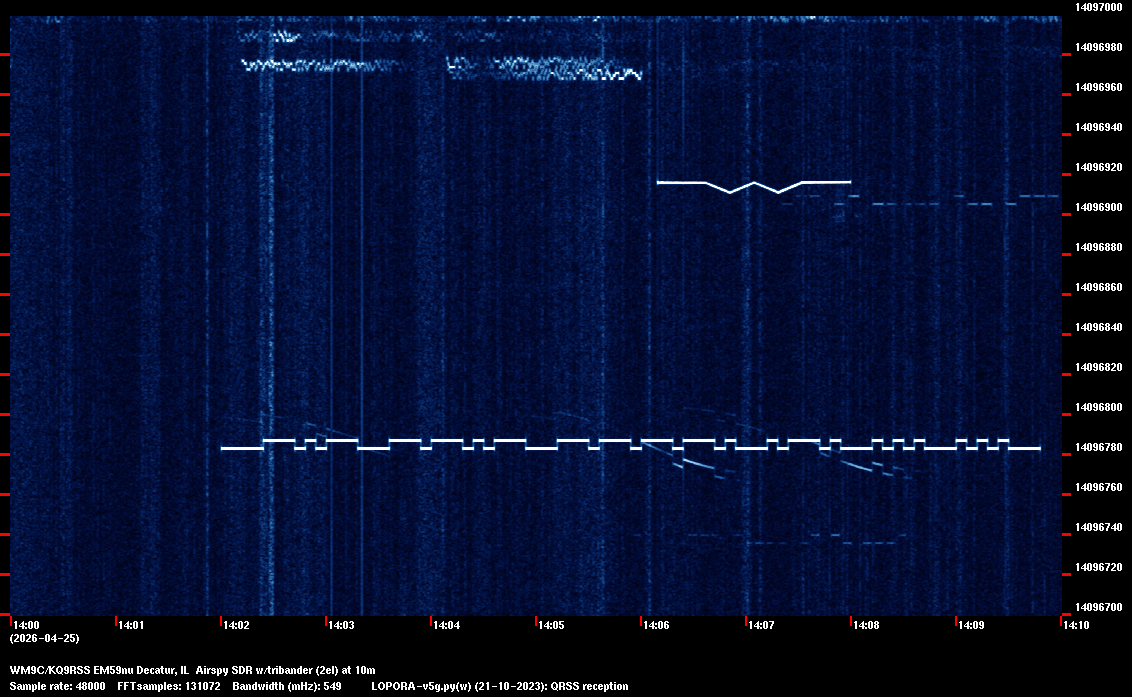This screenshot has height=697, width=1132.
Task: Click the 14:03 time axis label
Action: click(x=341, y=626)
